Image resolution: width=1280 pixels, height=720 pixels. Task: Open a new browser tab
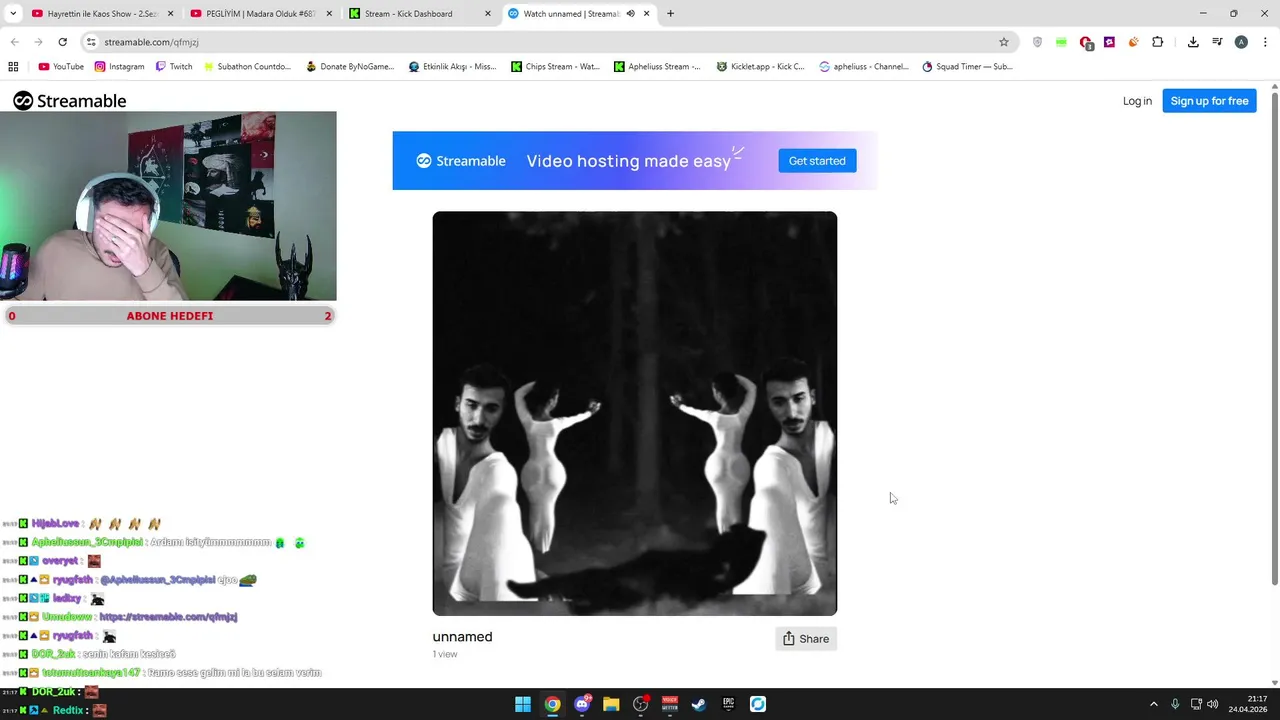(670, 14)
